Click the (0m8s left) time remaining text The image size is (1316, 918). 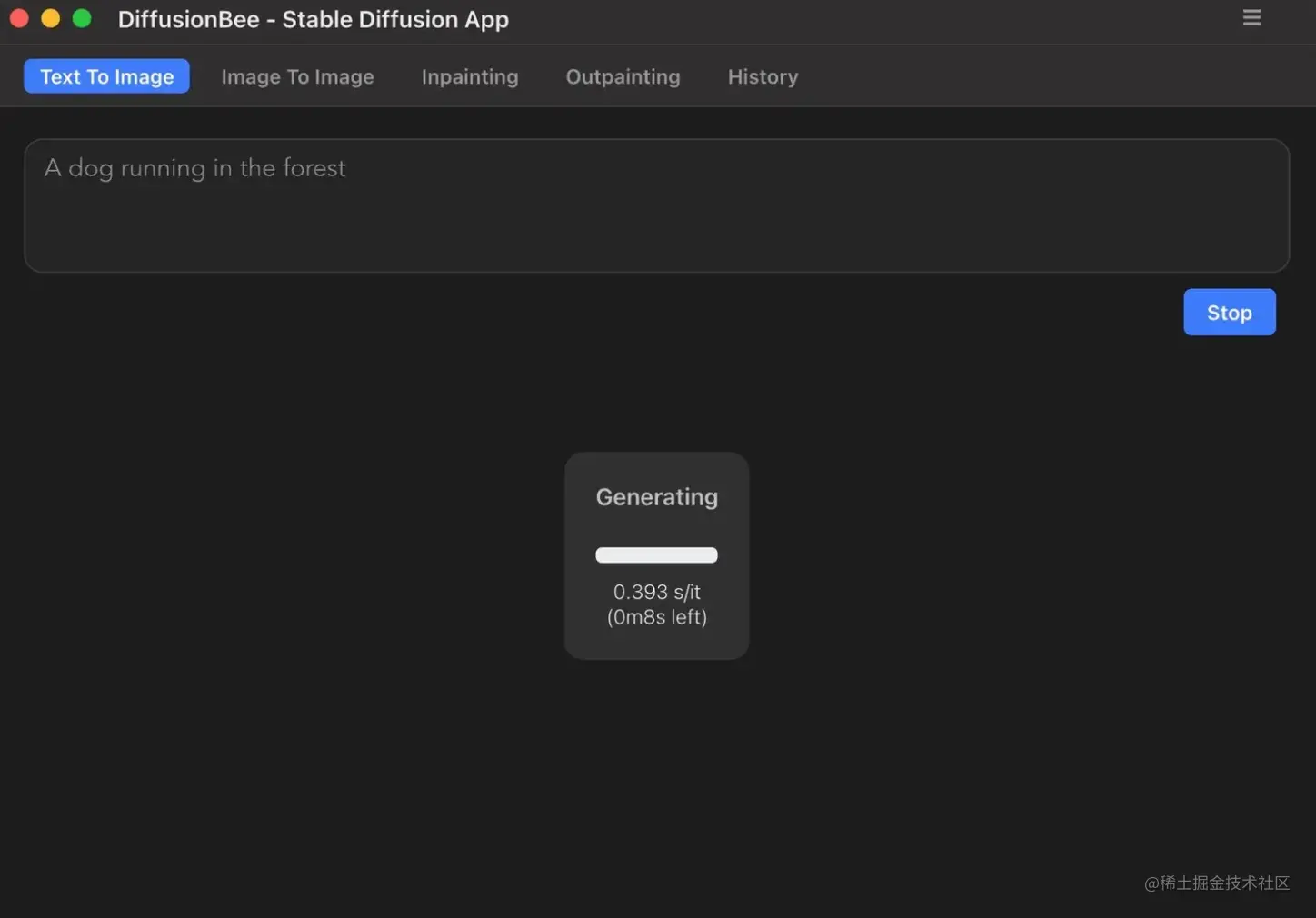pos(656,617)
